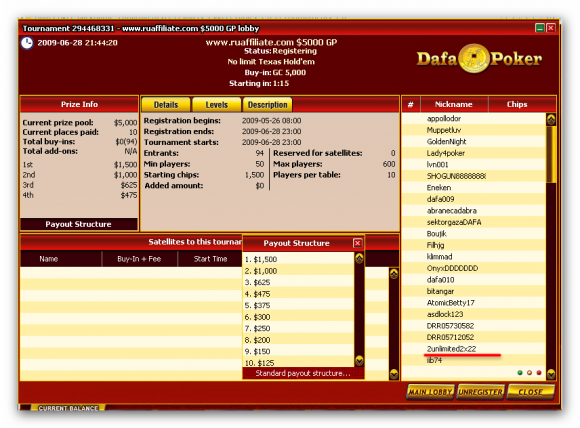The image size is (580, 428).
Task: Sort players by Chips column header
Action: coord(517,104)
